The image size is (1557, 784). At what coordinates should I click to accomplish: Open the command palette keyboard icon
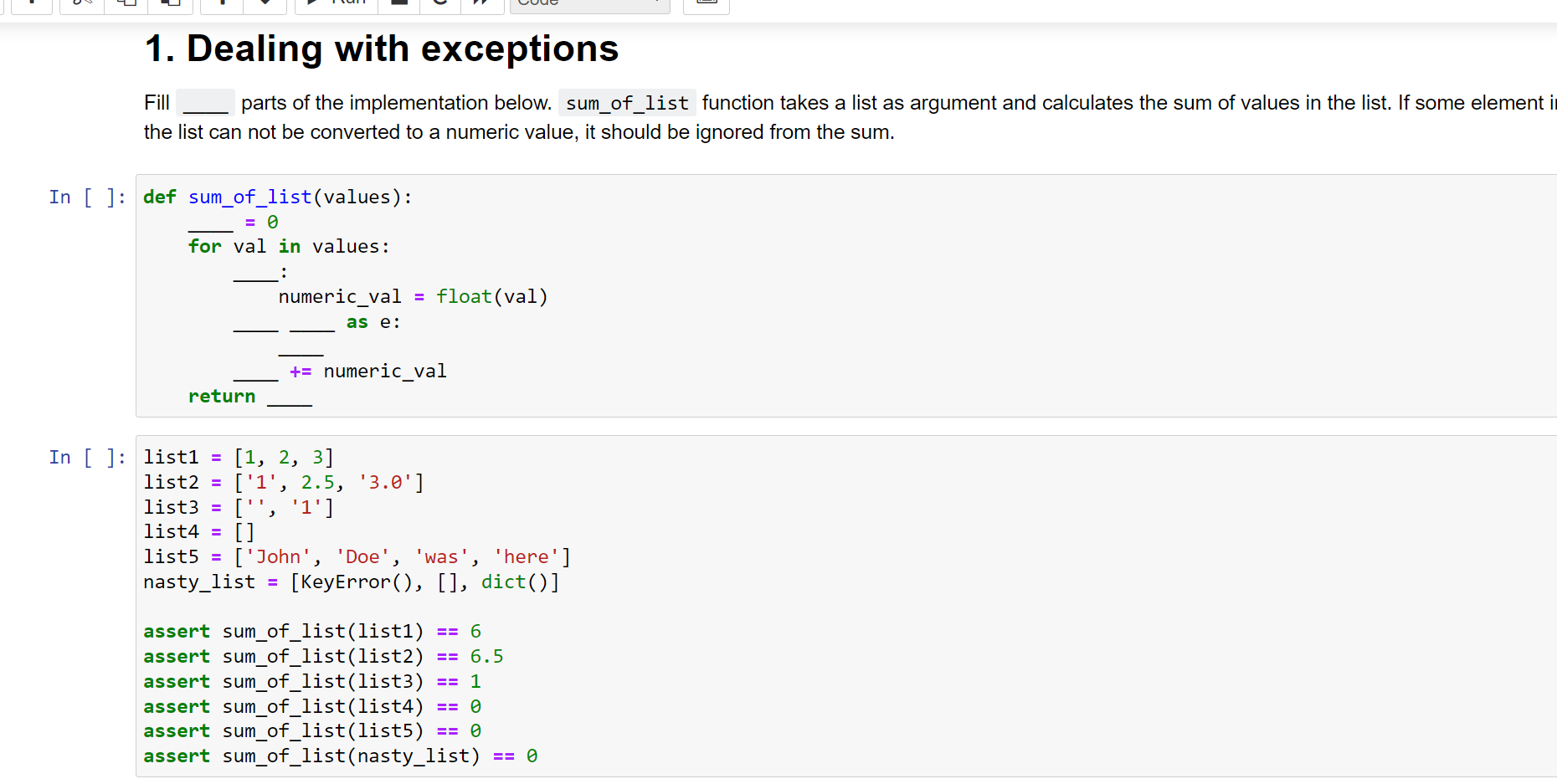(x=706, y=4)
